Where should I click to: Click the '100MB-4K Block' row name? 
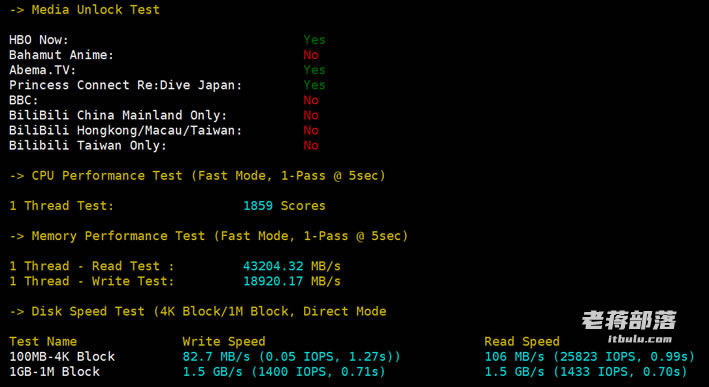[62, 356]
